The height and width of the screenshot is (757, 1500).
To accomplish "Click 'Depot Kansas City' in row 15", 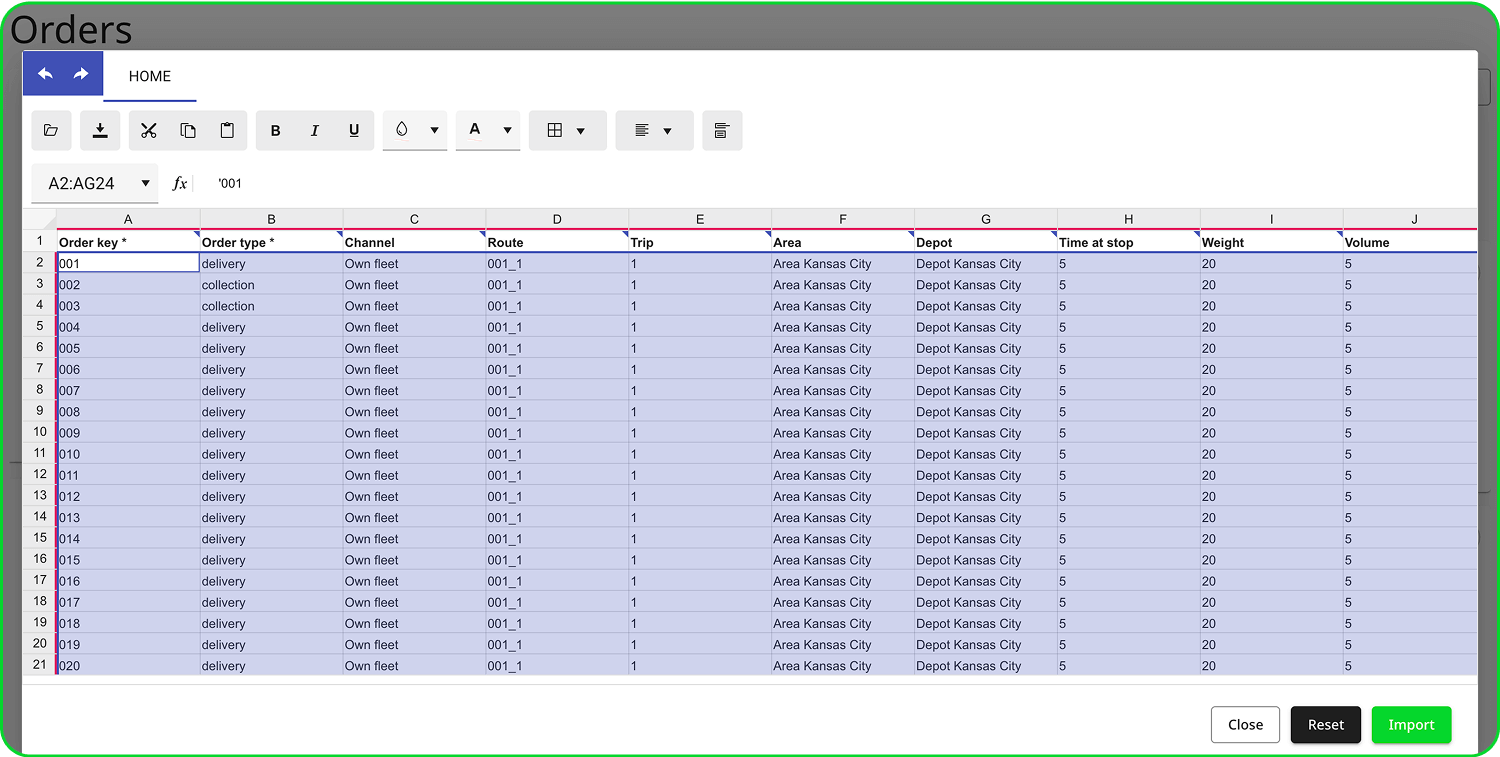I will [986, 539].
